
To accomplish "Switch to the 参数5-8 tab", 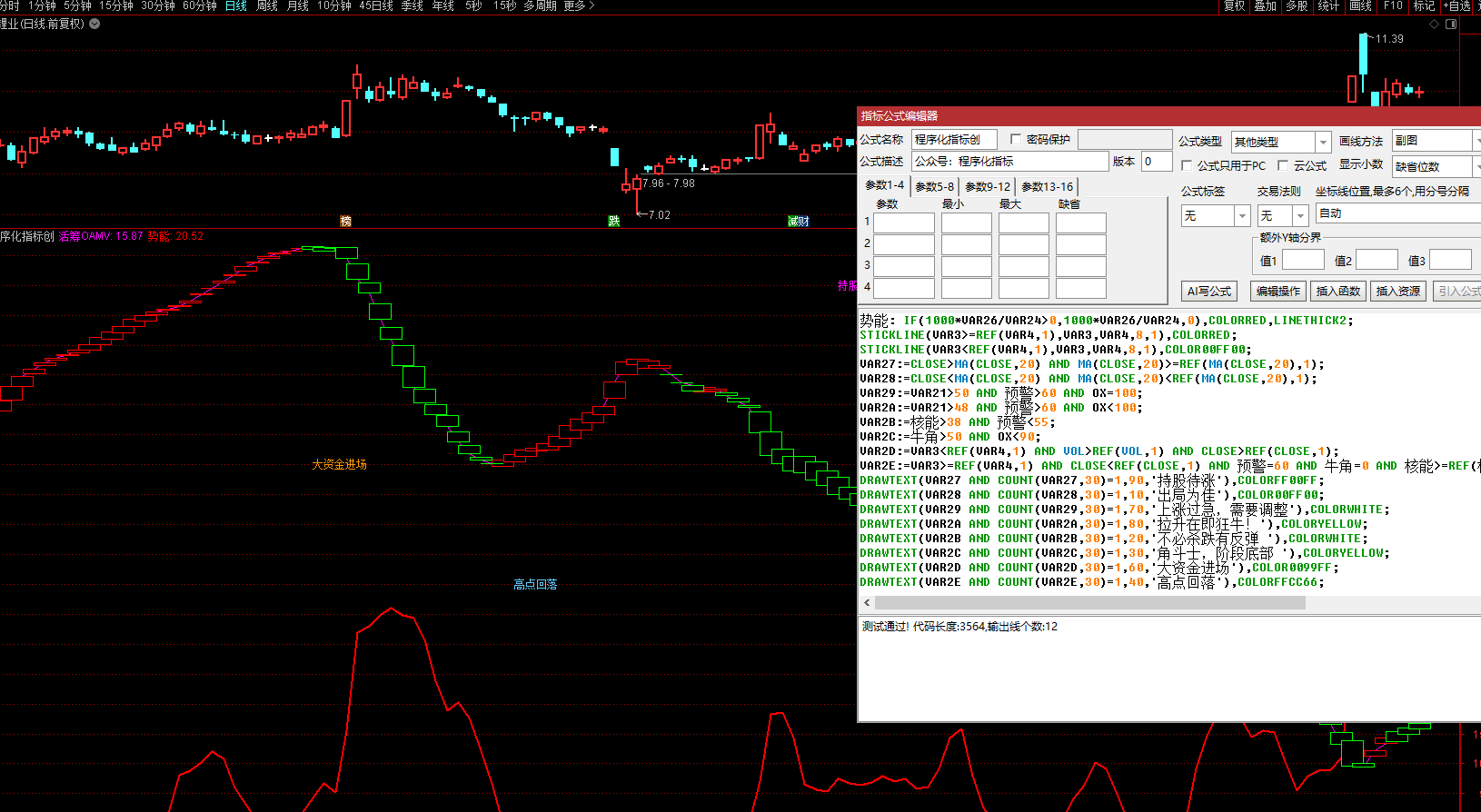I will 934,186.
